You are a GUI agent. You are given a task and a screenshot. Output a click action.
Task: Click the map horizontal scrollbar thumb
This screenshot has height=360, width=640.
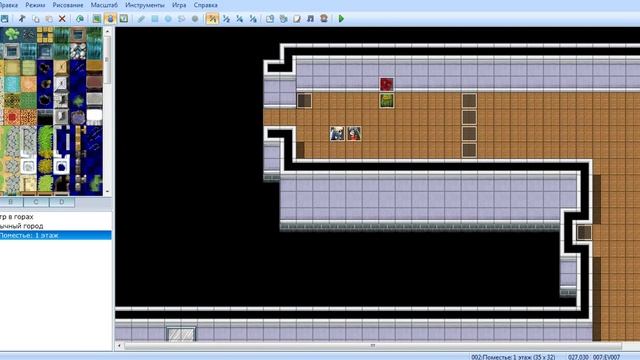click(x=373, y=346)
